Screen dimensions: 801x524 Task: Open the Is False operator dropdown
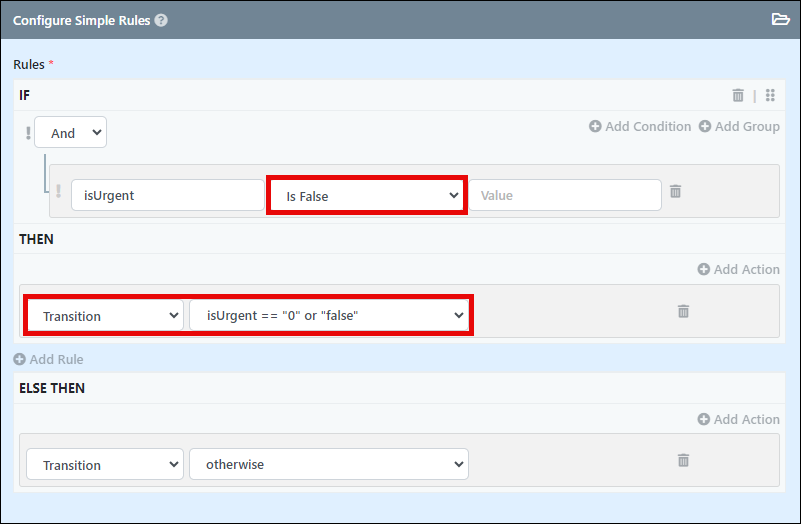pyautogui.click(x=367, y=196)
